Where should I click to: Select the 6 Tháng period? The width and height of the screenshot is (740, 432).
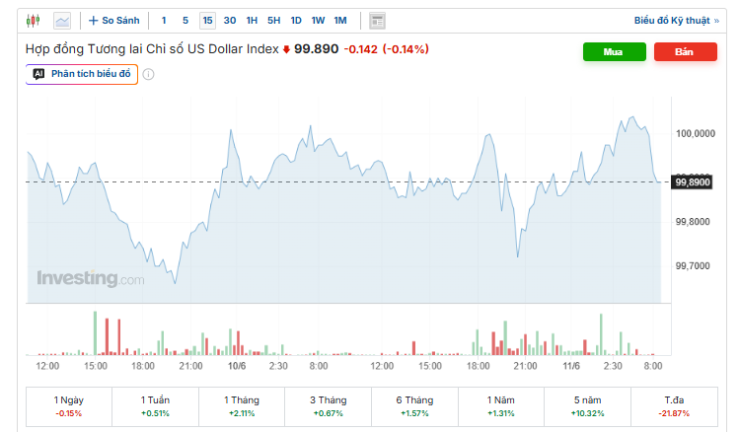pyautogui.click(x=415, y=407)
